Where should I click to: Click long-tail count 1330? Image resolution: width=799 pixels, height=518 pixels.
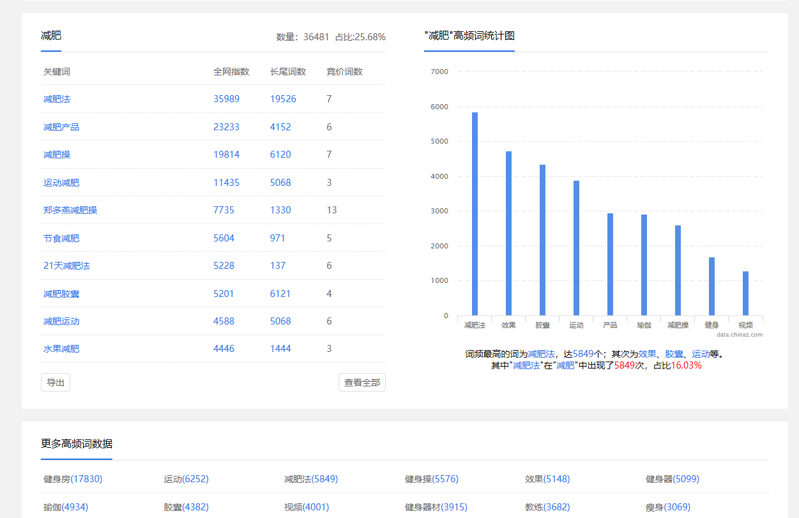[280, 210]
